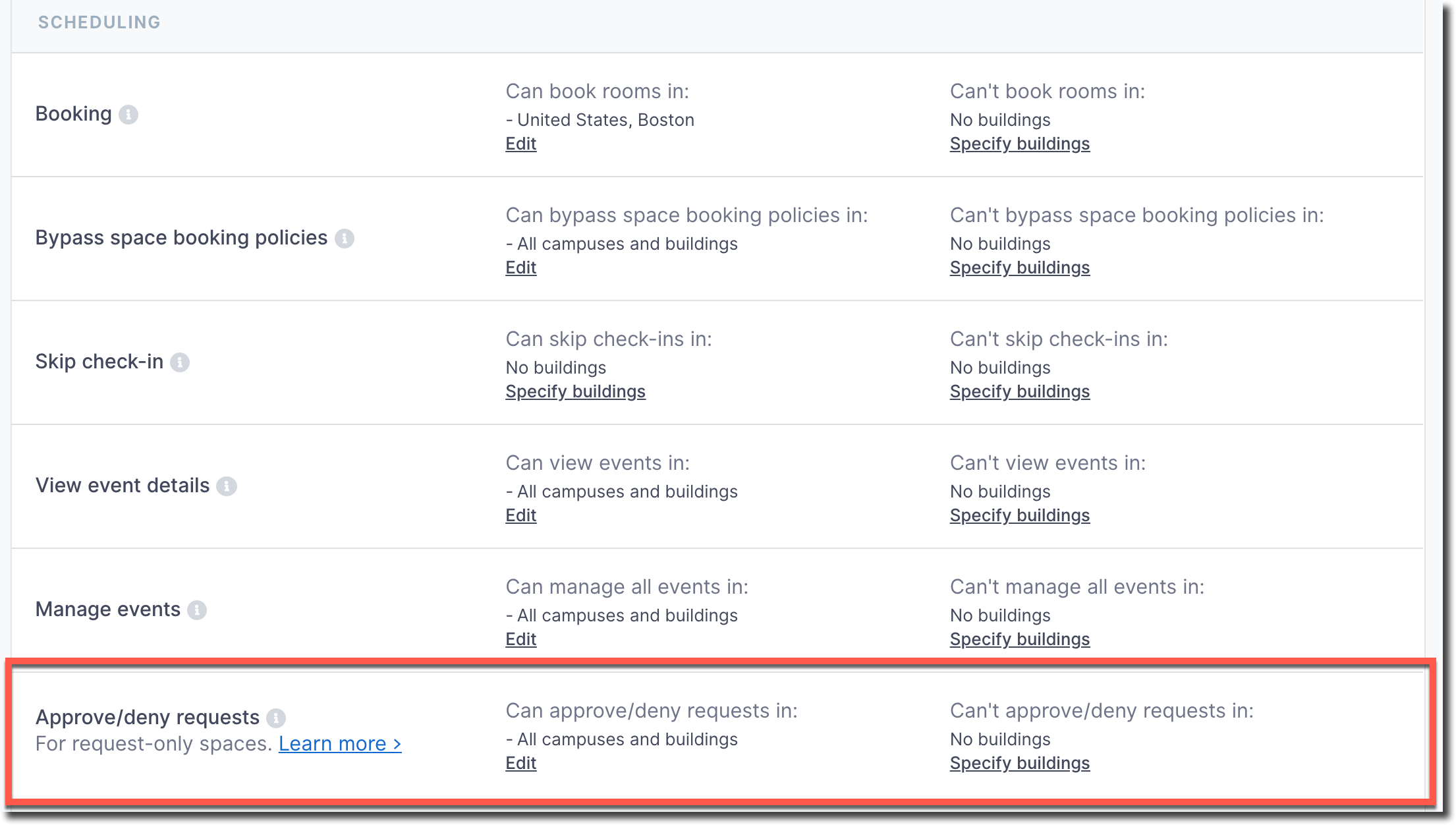The height and width of the screenshot is (825, 1456).
Task: Click the info icon next to Booking
Action: coord(128,115)
